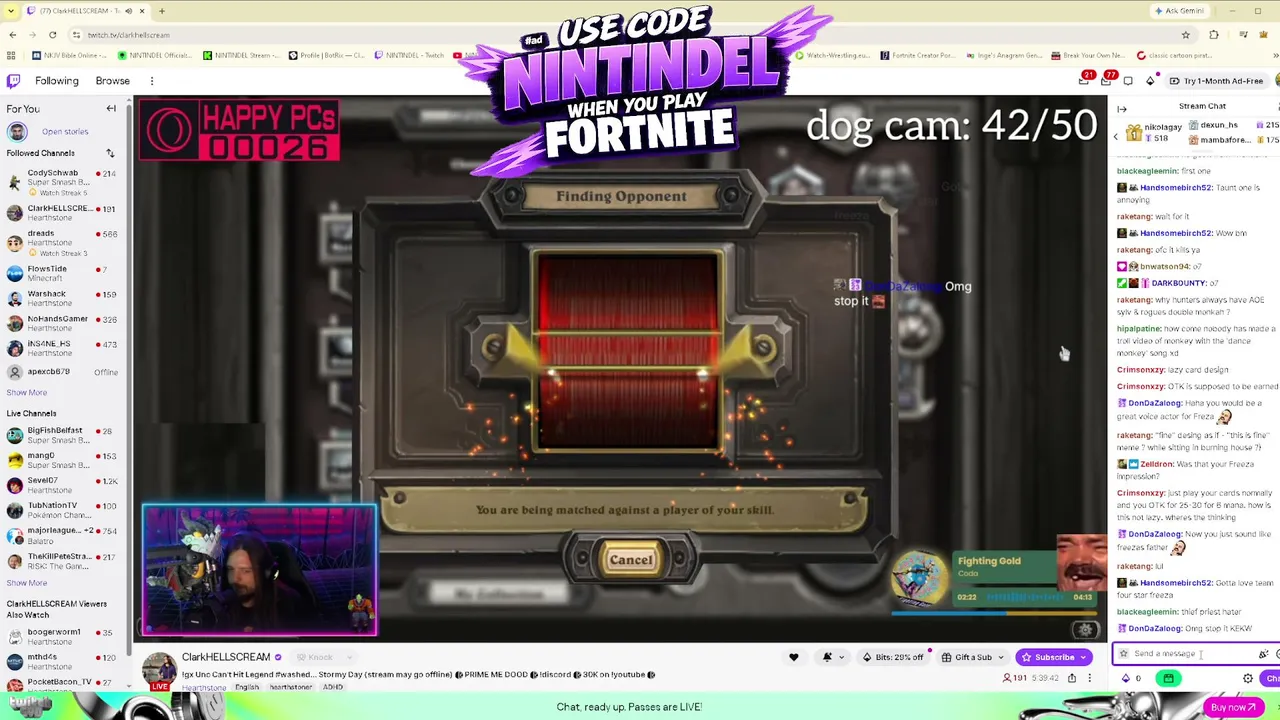Click the ClarkHELLSCREAM profile avatar
The height and width of the screenshot is (720, 1280).
159,669
